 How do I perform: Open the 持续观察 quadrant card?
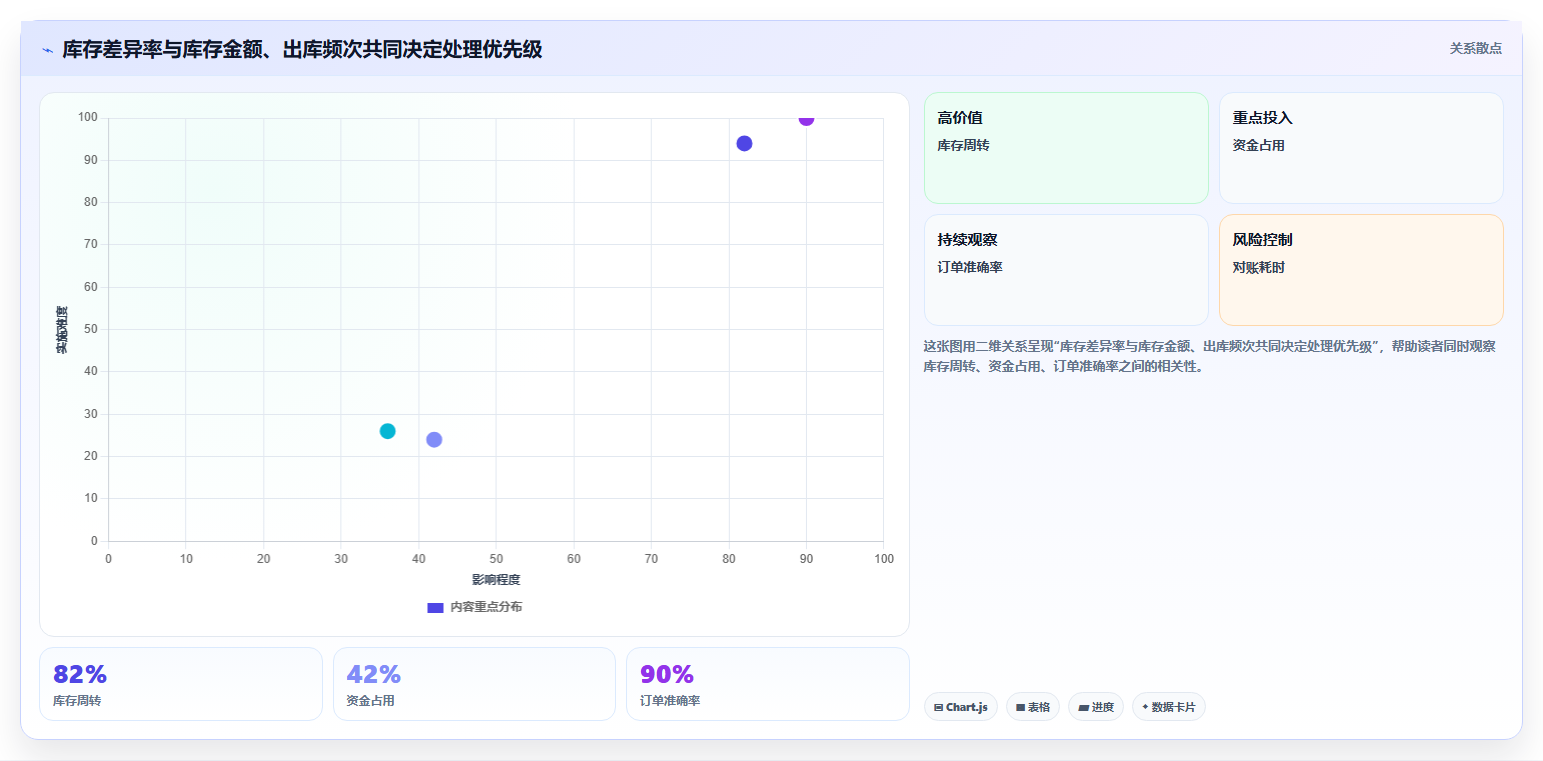(x=1066, y=270)
